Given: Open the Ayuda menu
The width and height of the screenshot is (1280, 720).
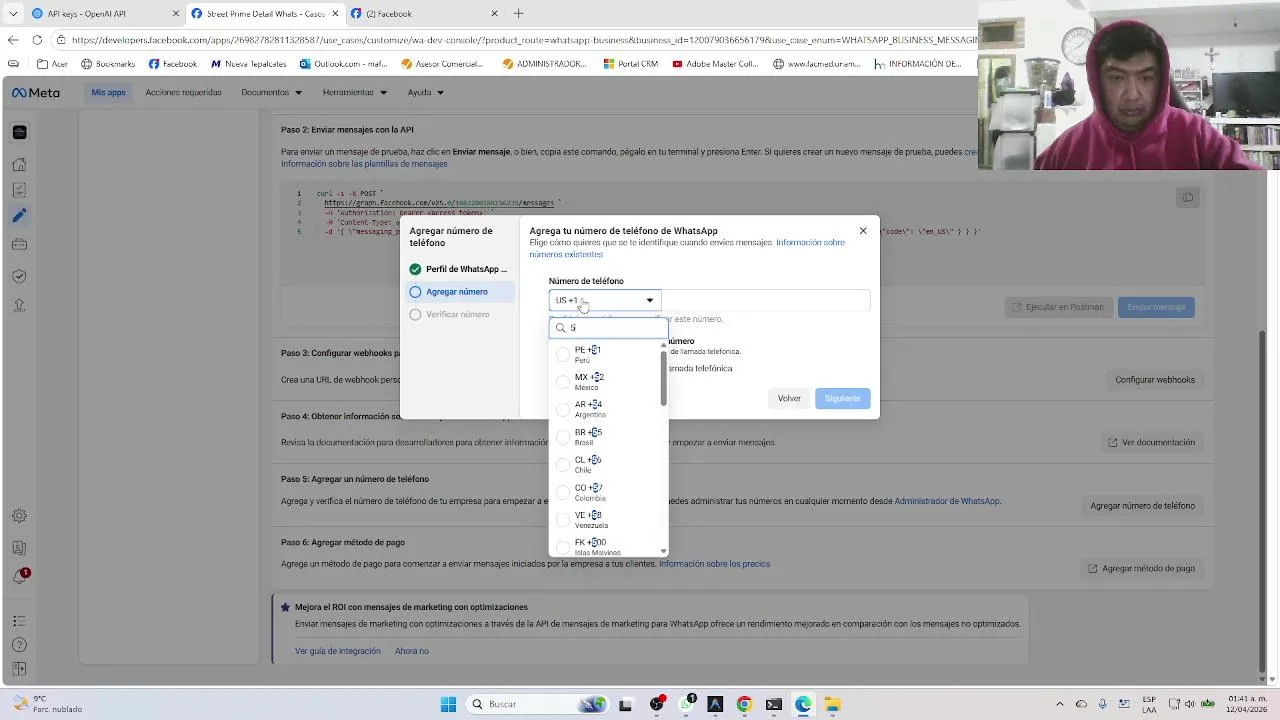Looking at the screenshot, I should [425, 92].
